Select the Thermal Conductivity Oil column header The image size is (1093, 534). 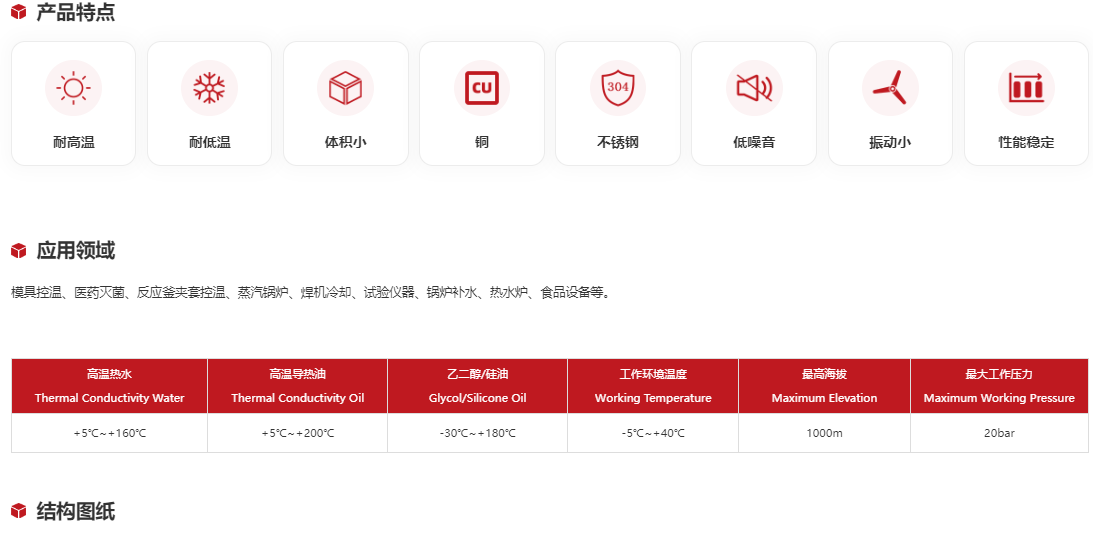(297, 386)
